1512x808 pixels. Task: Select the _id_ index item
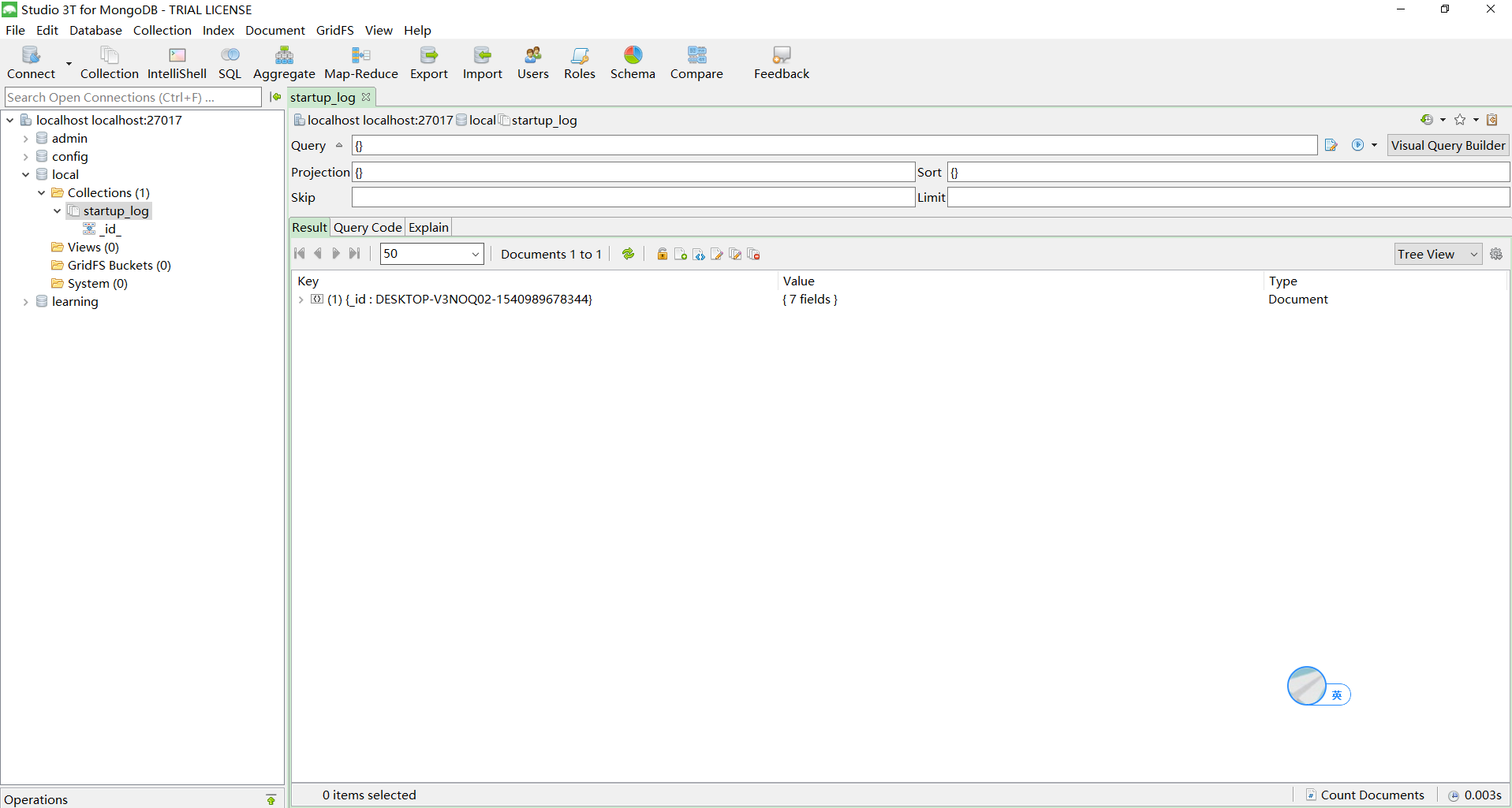[103, 229]
